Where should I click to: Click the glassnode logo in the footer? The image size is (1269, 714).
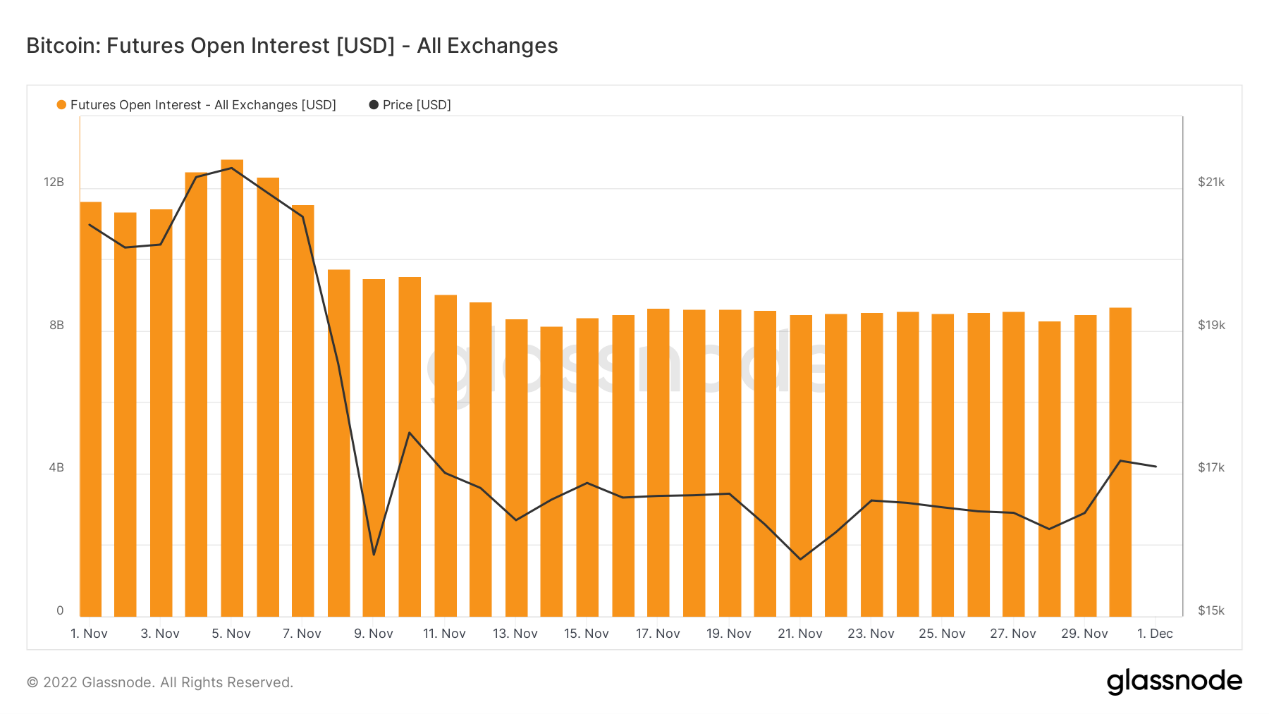click(1174, 682)
